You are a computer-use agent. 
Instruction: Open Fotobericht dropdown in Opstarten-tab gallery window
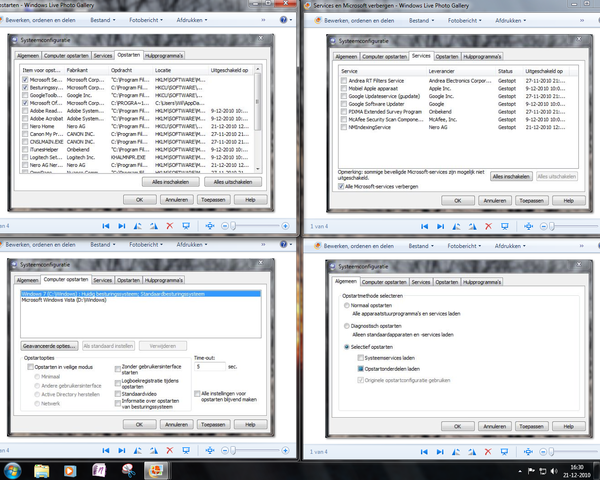tap(146, 20)
